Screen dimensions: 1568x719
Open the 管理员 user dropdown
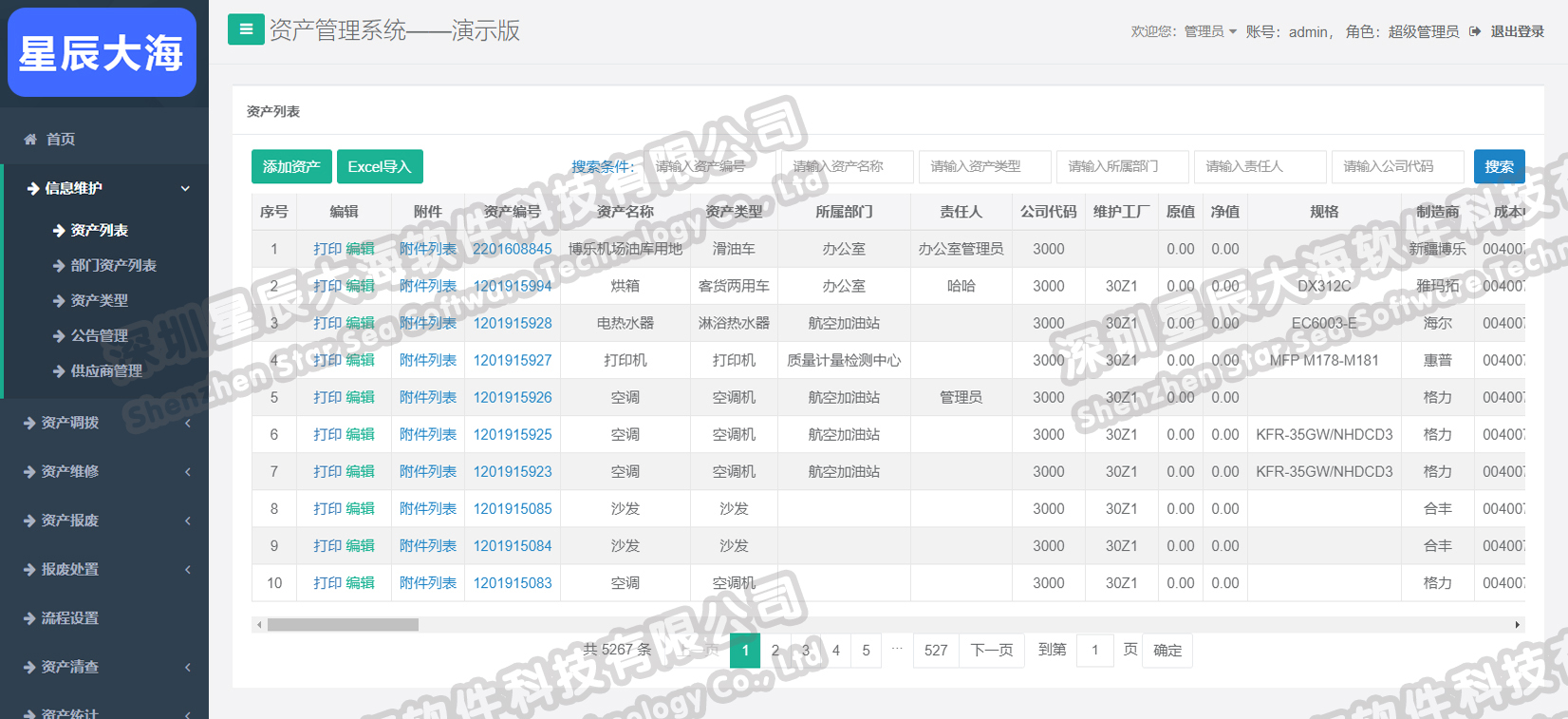point(1210,31)
